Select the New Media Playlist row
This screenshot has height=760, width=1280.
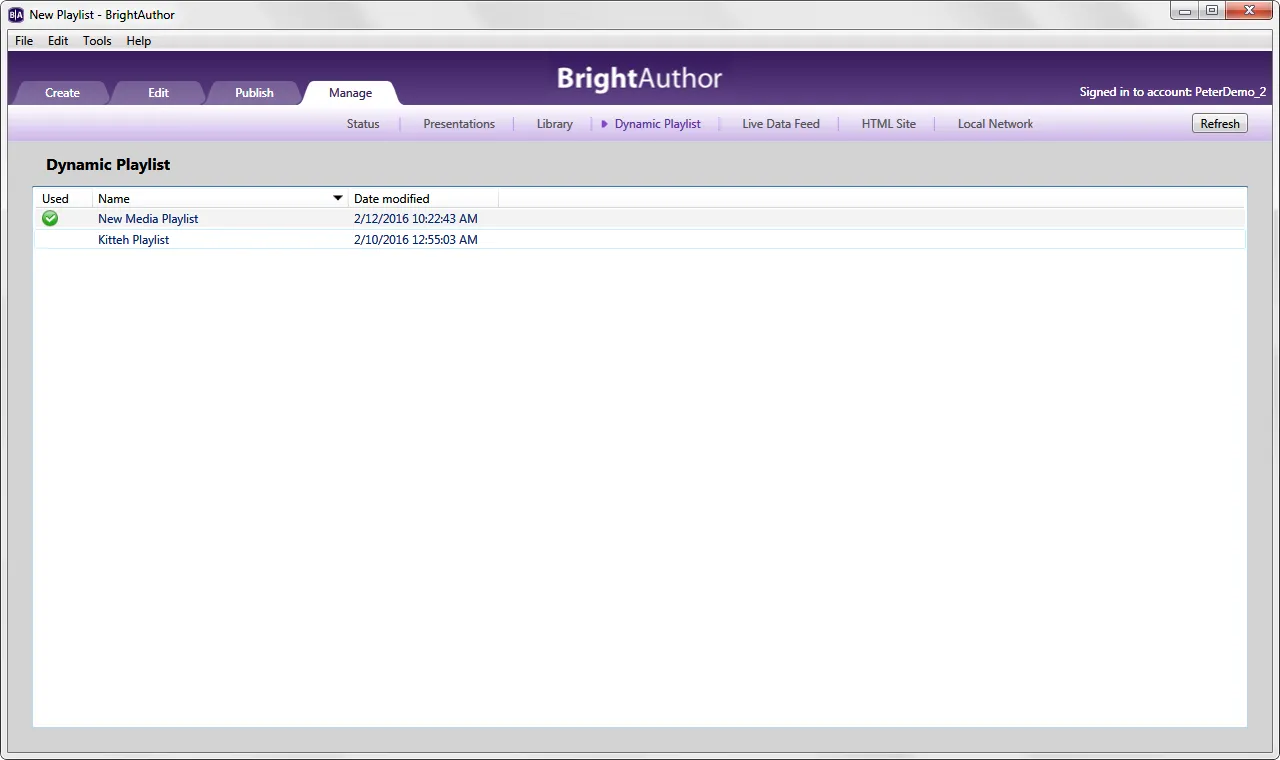tap(640, 218)
